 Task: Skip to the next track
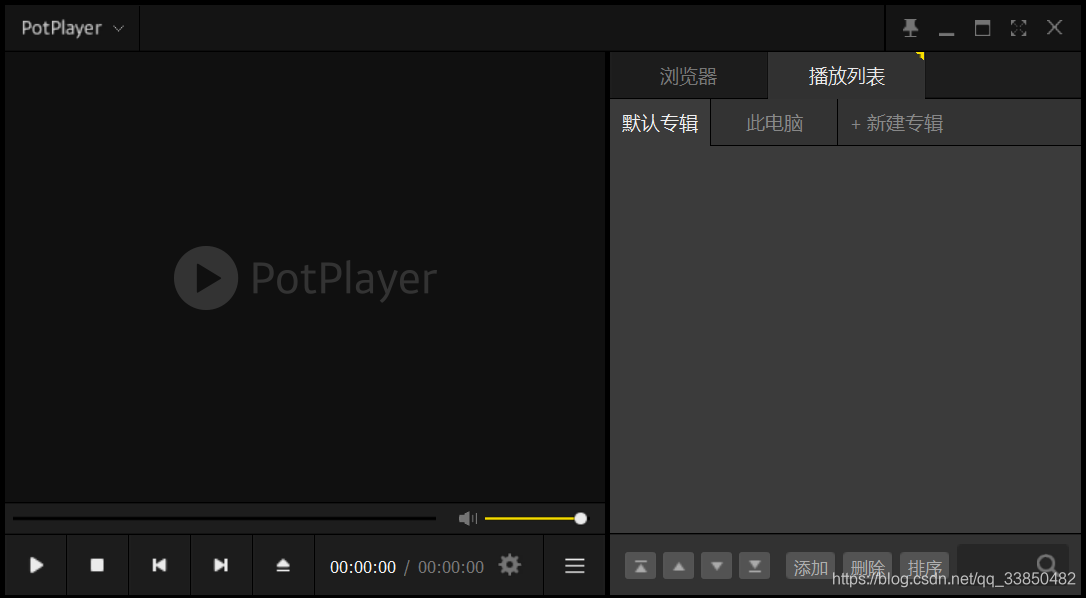tap(221, 565)
